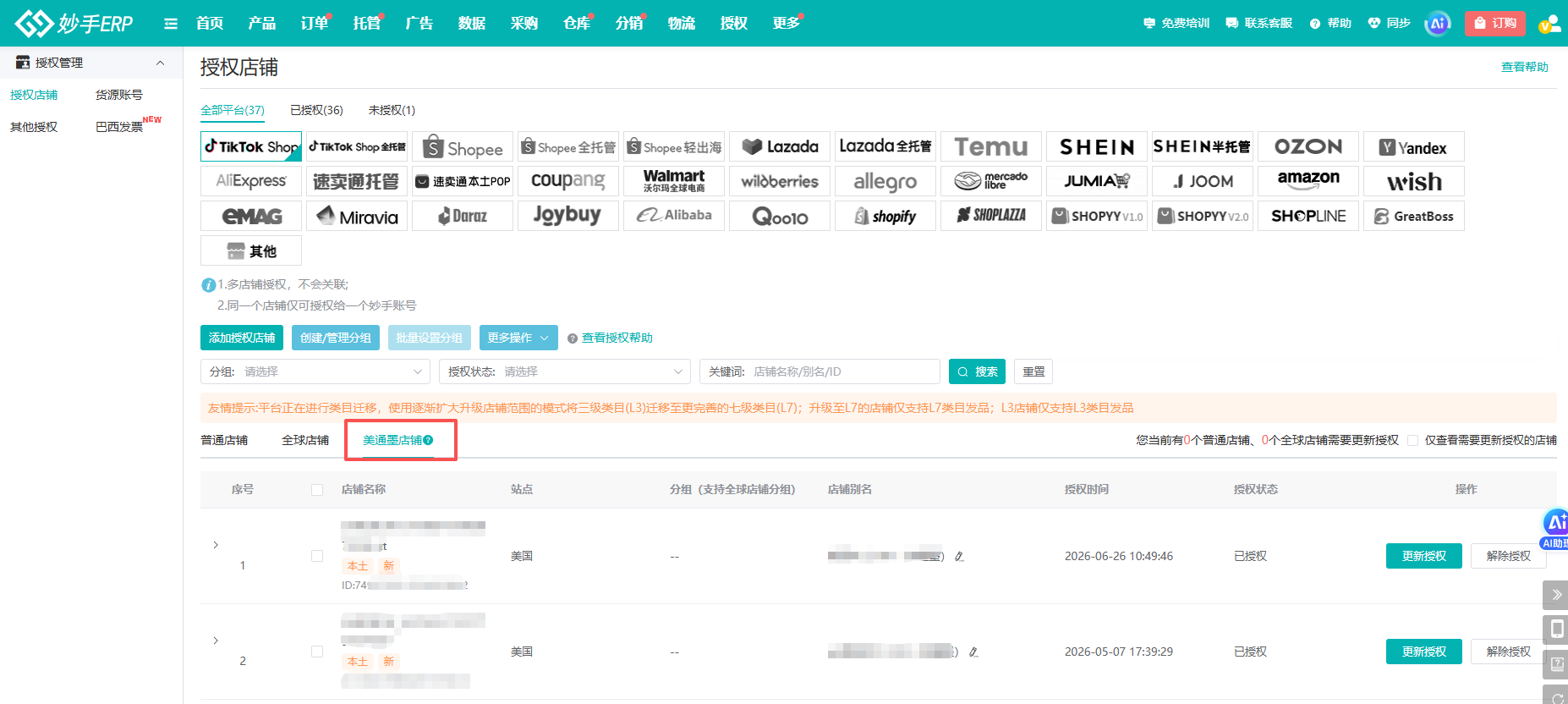Screen dimensions: 1568x704
Task: Select the coupang platform tile
Action: (568, 181)
